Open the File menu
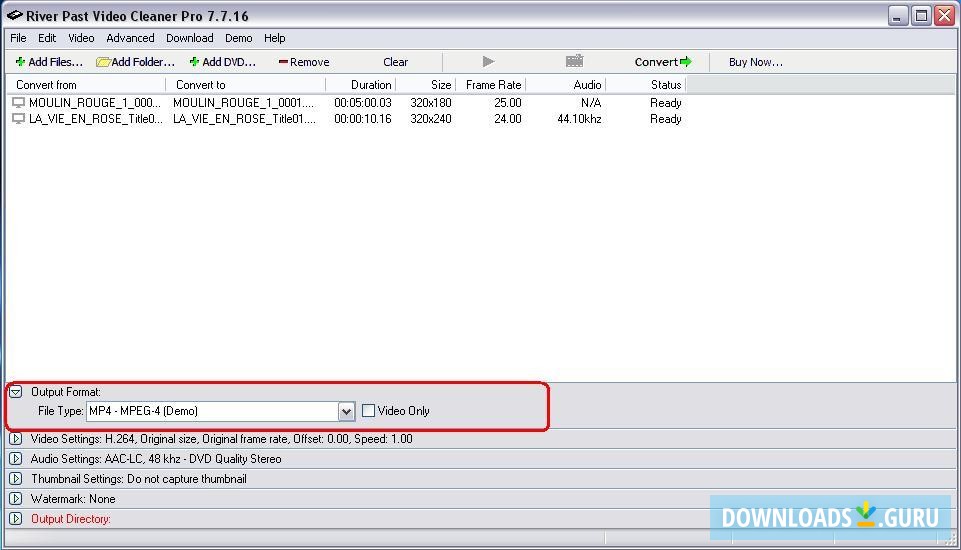 pyautogui.click(x=18, y=38)
